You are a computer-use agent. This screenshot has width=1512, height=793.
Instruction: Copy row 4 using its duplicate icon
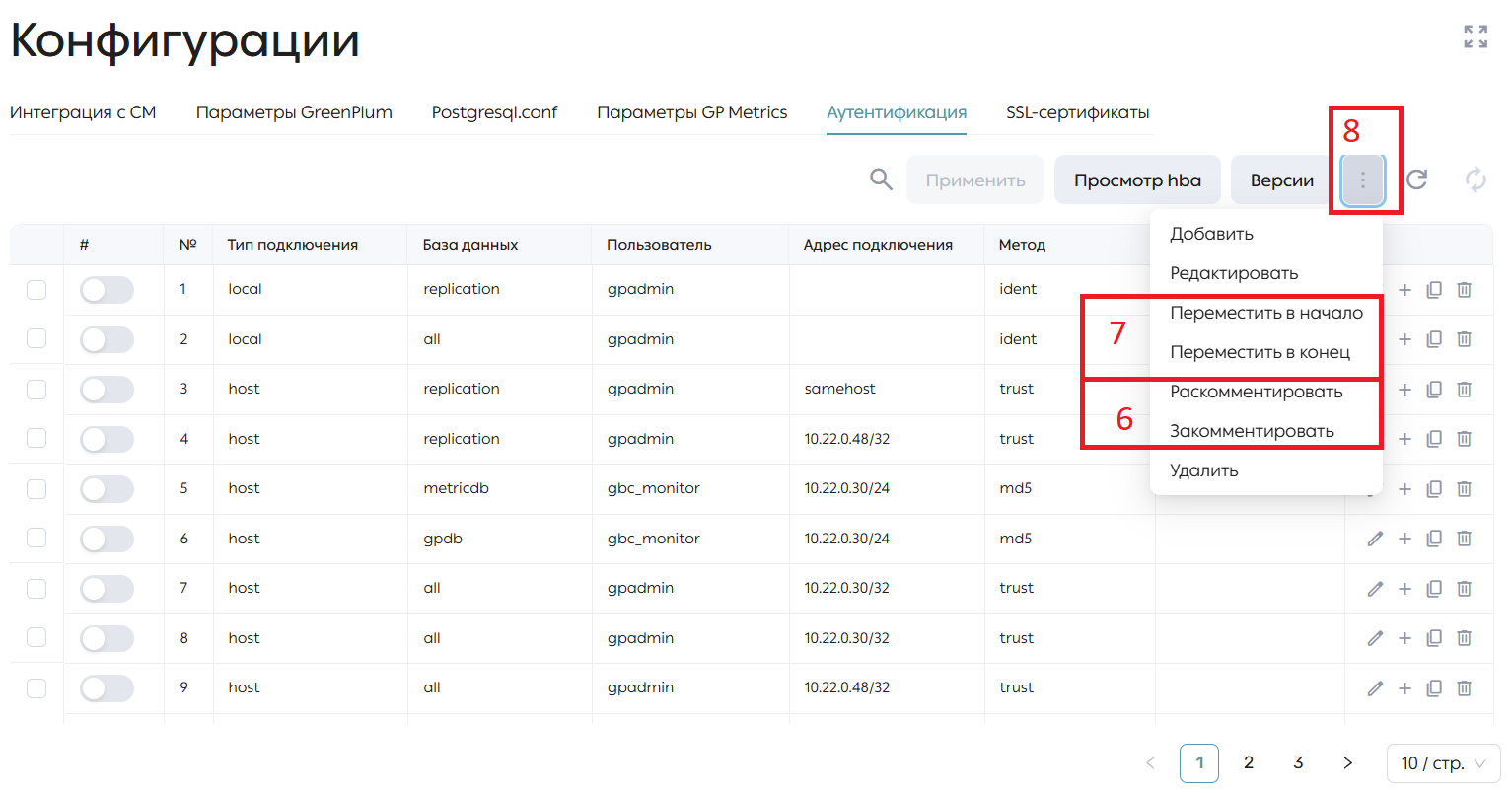pos(1434,439)
